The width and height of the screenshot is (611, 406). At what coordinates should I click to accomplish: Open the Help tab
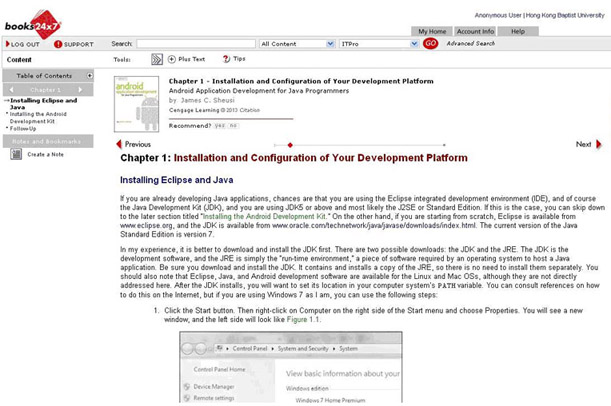pyautogui.click(x=518, y=31)
